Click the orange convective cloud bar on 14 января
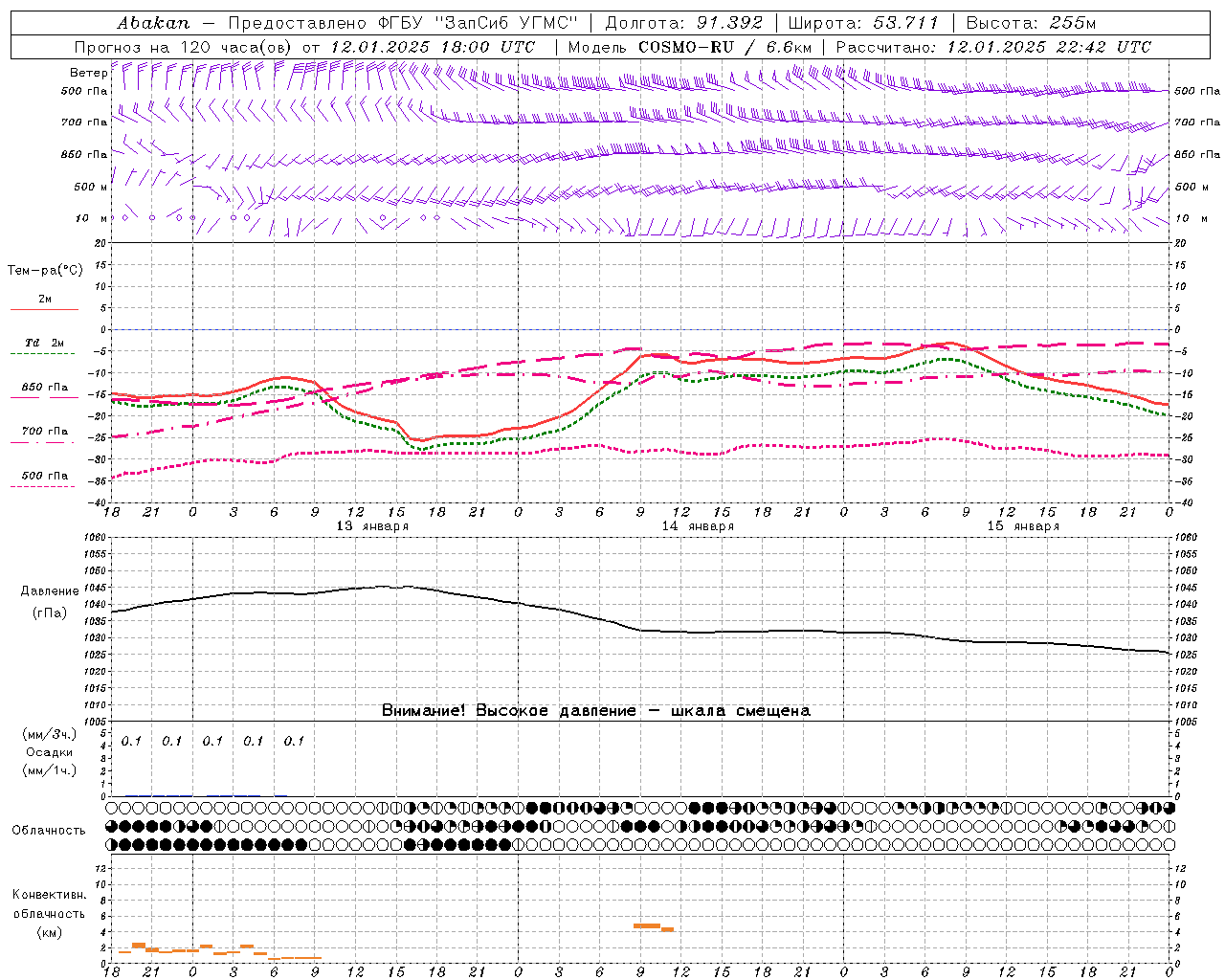The height and width of the screenshot is (980, 1225). pyautogui.click(x=647, y=925)
